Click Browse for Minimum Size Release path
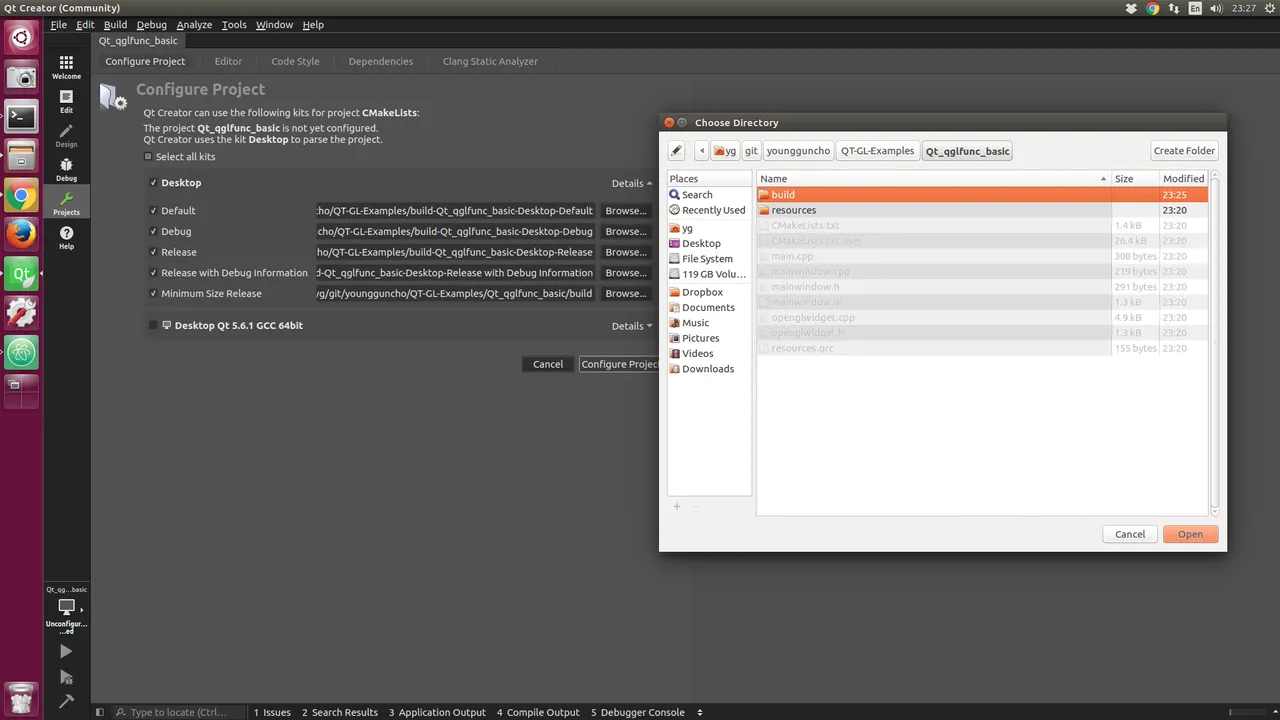Viewport: 1280px width, 720px height. [x=626, y=294]
